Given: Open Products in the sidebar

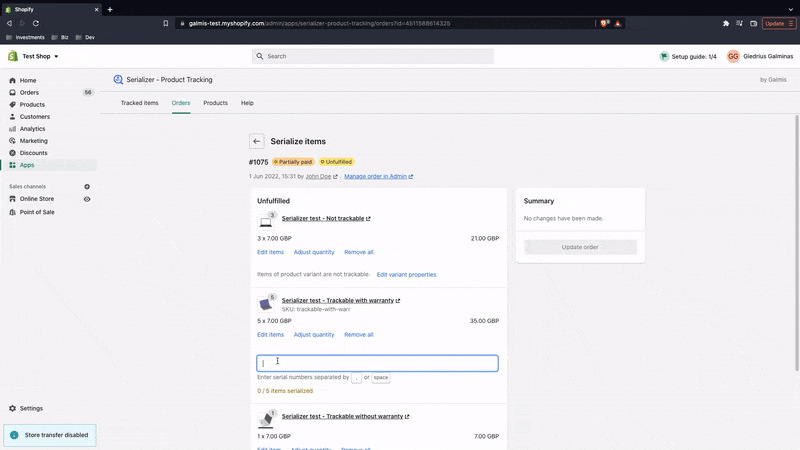Looking at the screenshot, I should coord(32,104).
